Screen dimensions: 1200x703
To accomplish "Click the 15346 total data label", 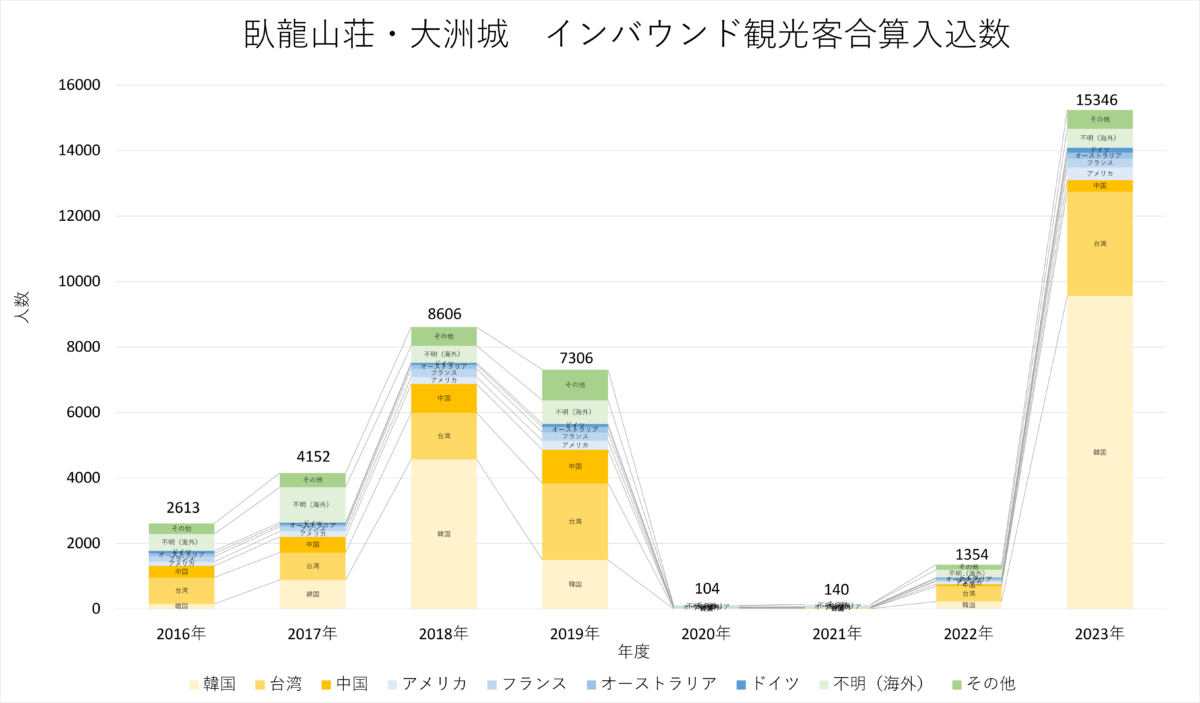I will [x=1099, y=100].
